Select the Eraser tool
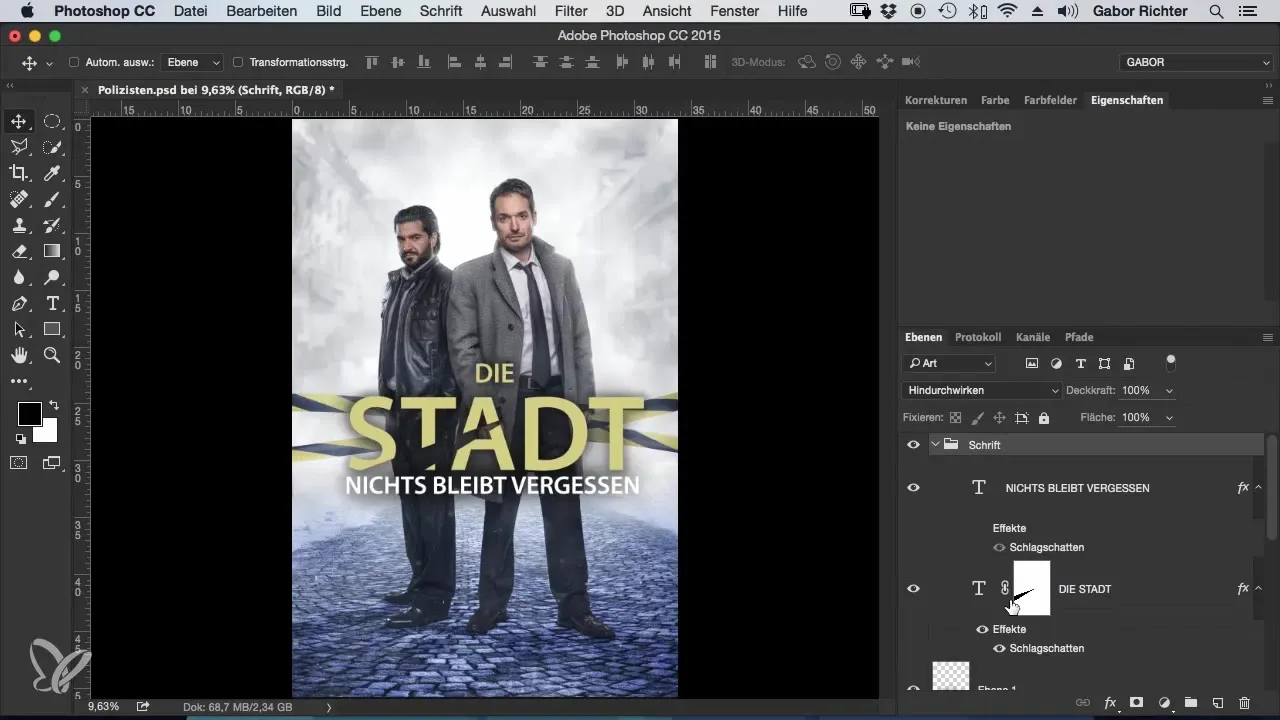 19,251
